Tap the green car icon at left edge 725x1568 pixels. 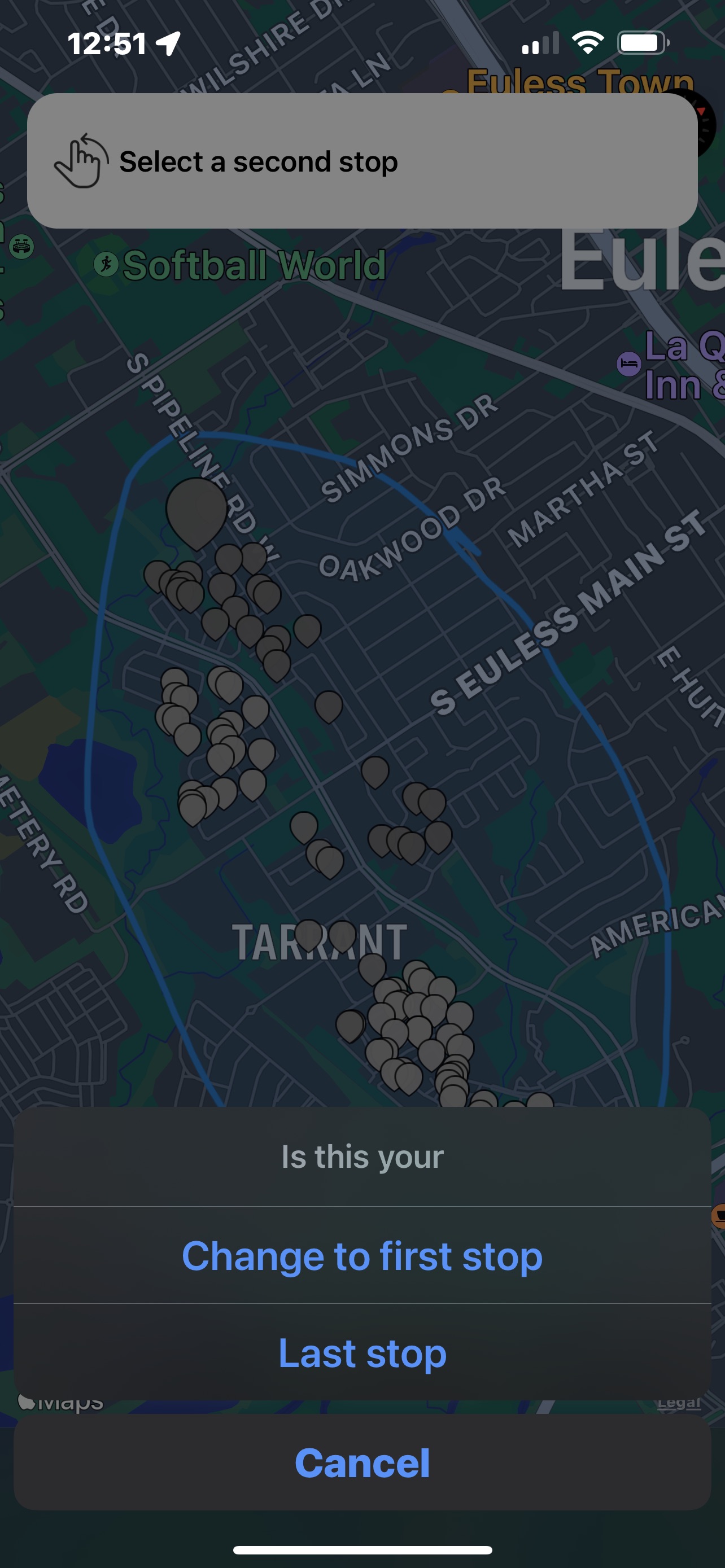tap(22, 247)
